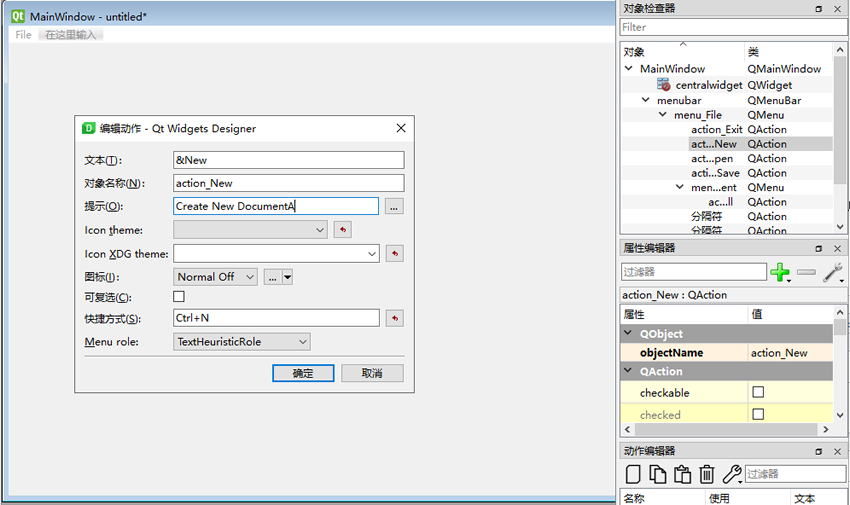
Task: Click the tooltip field Create New Document
Action: point(276,206)
